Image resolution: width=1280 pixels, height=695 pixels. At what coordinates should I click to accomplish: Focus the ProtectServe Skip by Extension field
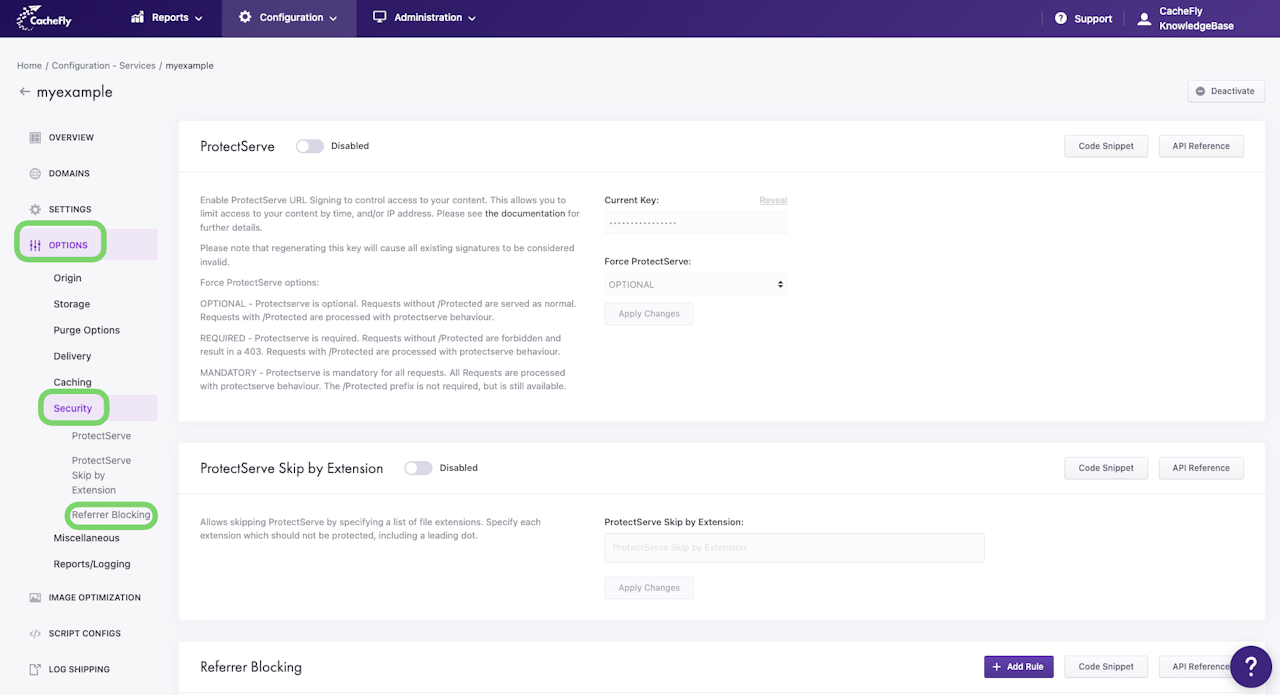(794, 548)
